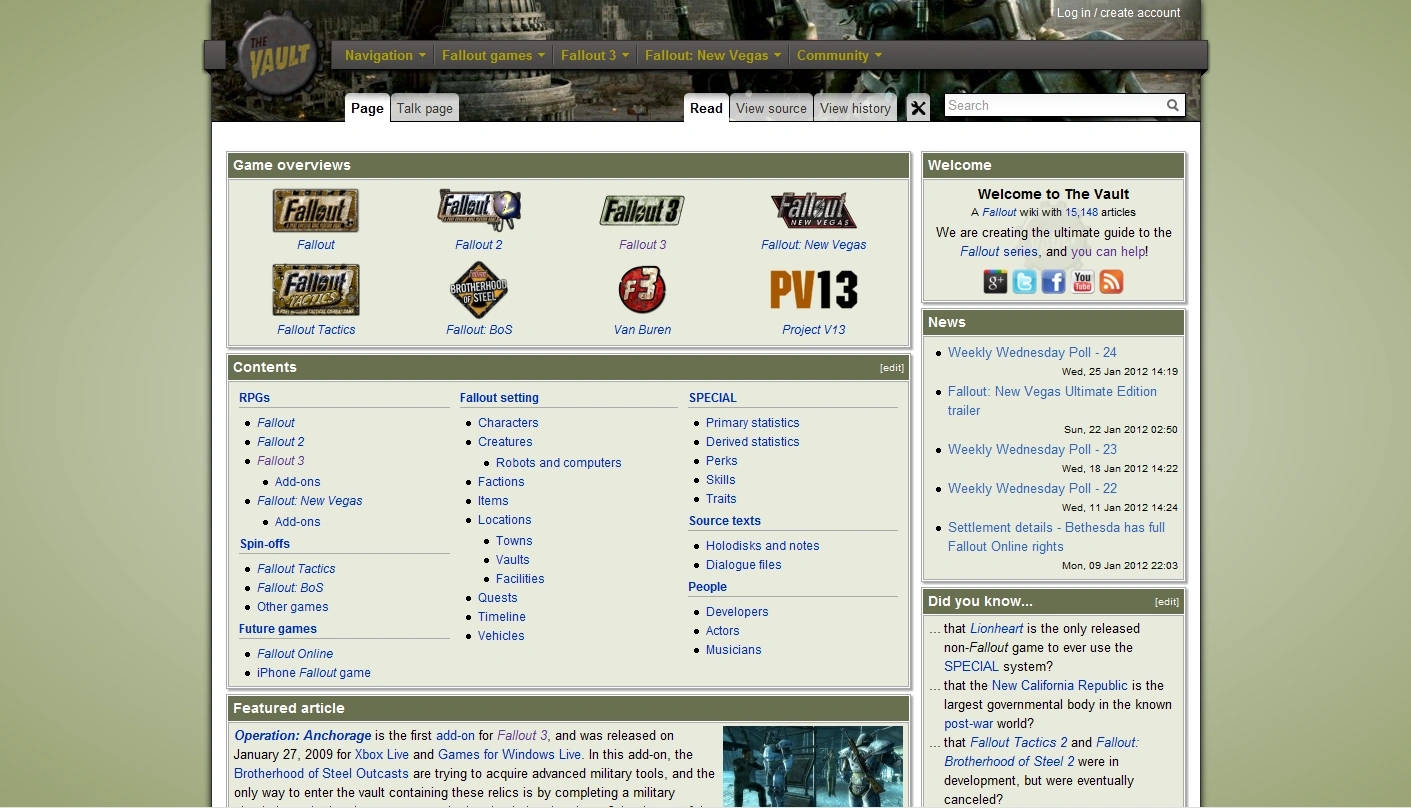Screen dimensions: 1411x808
Task: Switch to the Talk page tab
Action: click(425, 108)
